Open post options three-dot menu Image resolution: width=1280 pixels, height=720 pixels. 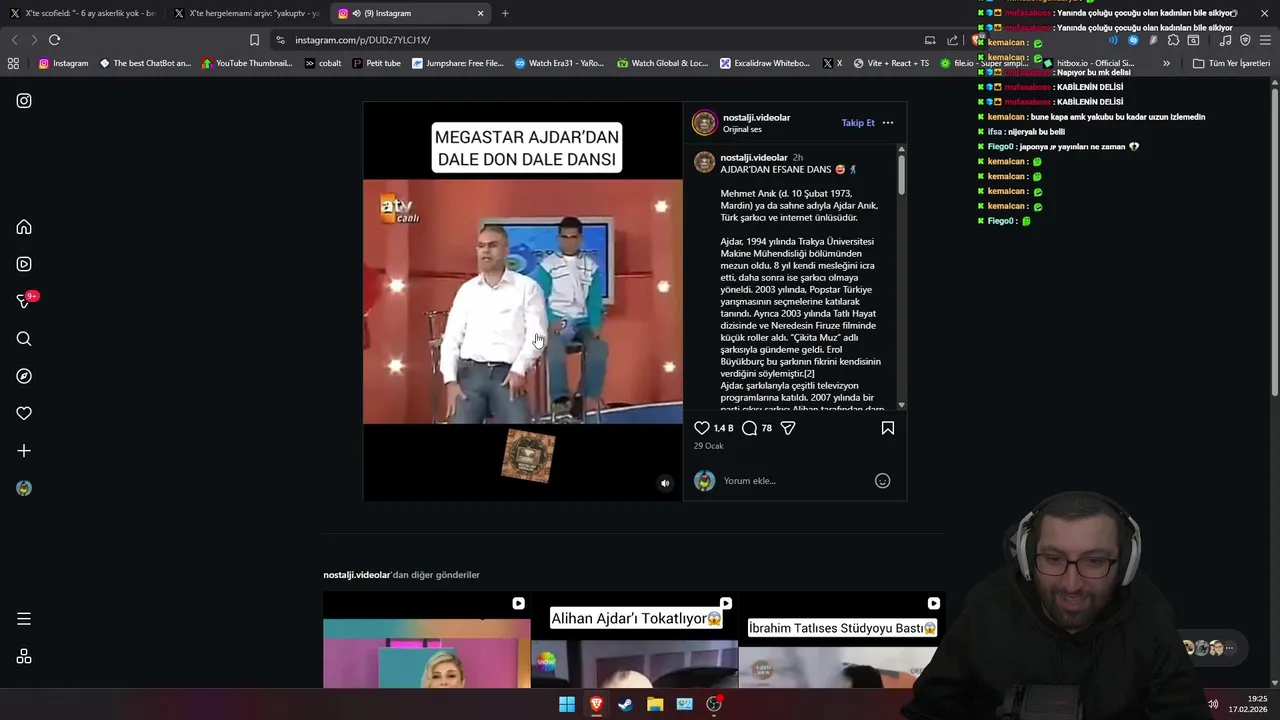(x=887, y=123)
